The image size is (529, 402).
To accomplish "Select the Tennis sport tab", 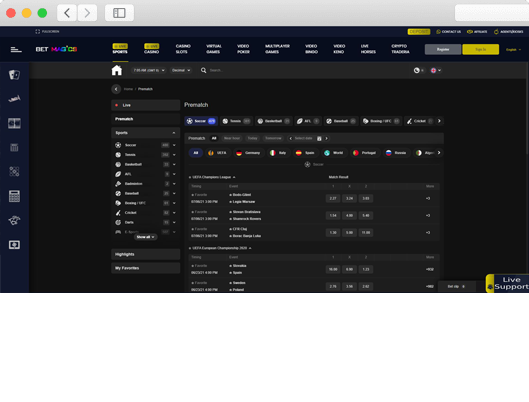I will click(x=236, y=121).
